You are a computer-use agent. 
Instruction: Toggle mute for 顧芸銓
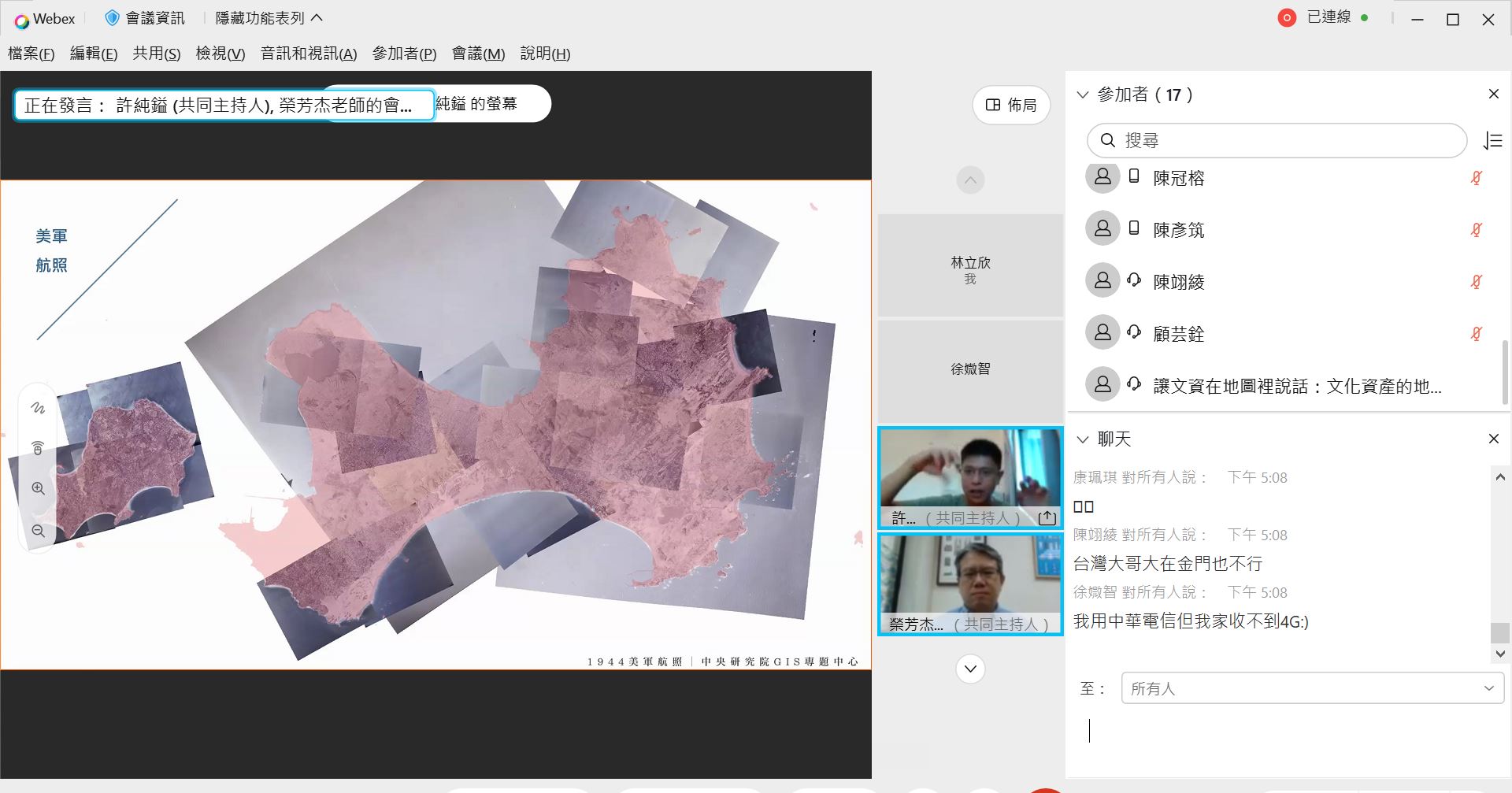point(1477,334)
